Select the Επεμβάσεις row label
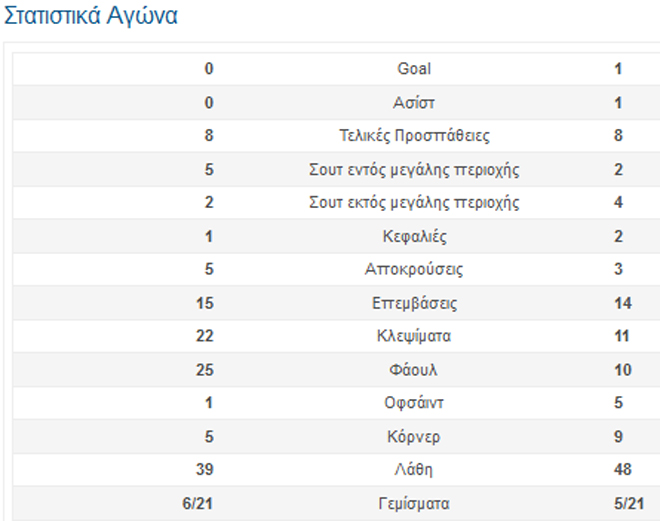The image size is (660, 521). (414, 303)
